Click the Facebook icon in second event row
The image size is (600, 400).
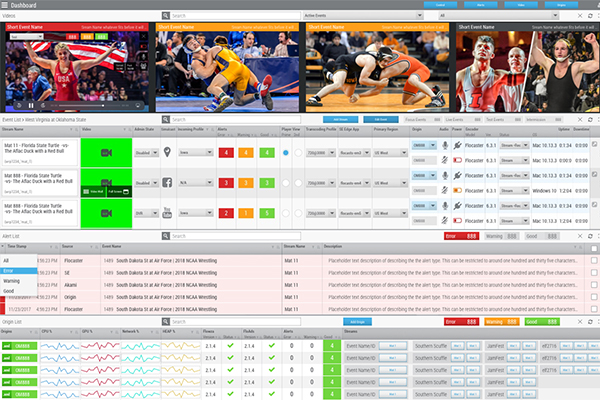(167, 183)
